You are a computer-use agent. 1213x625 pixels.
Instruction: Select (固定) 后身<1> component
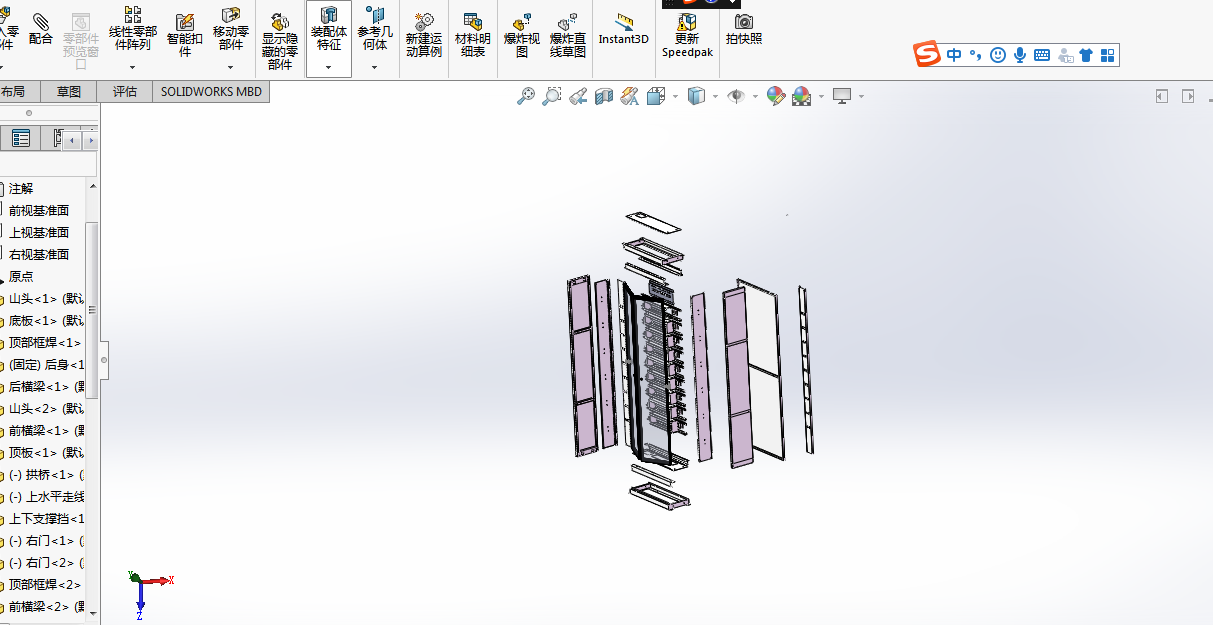tap(46, 364)
